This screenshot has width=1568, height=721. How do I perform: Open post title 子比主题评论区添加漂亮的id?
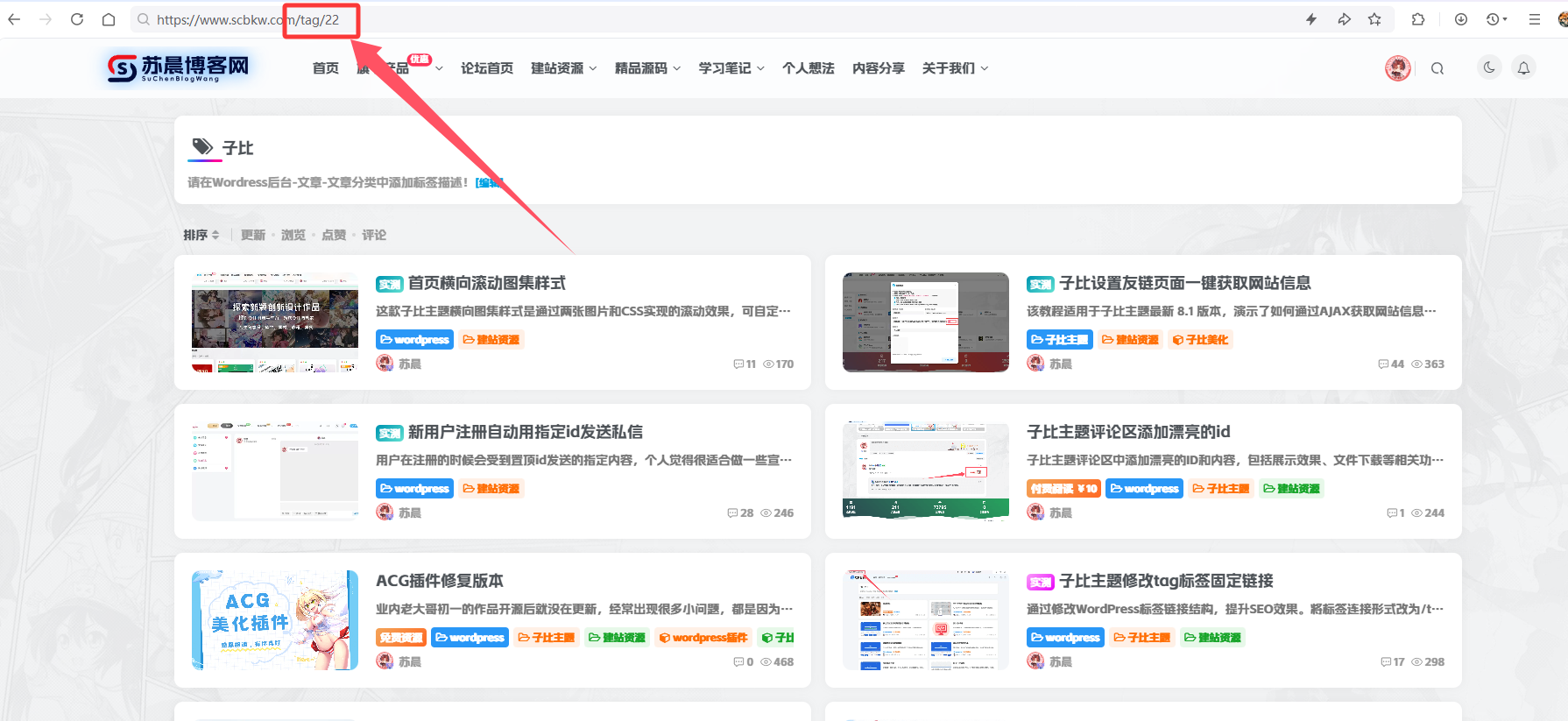point(1128,432)
